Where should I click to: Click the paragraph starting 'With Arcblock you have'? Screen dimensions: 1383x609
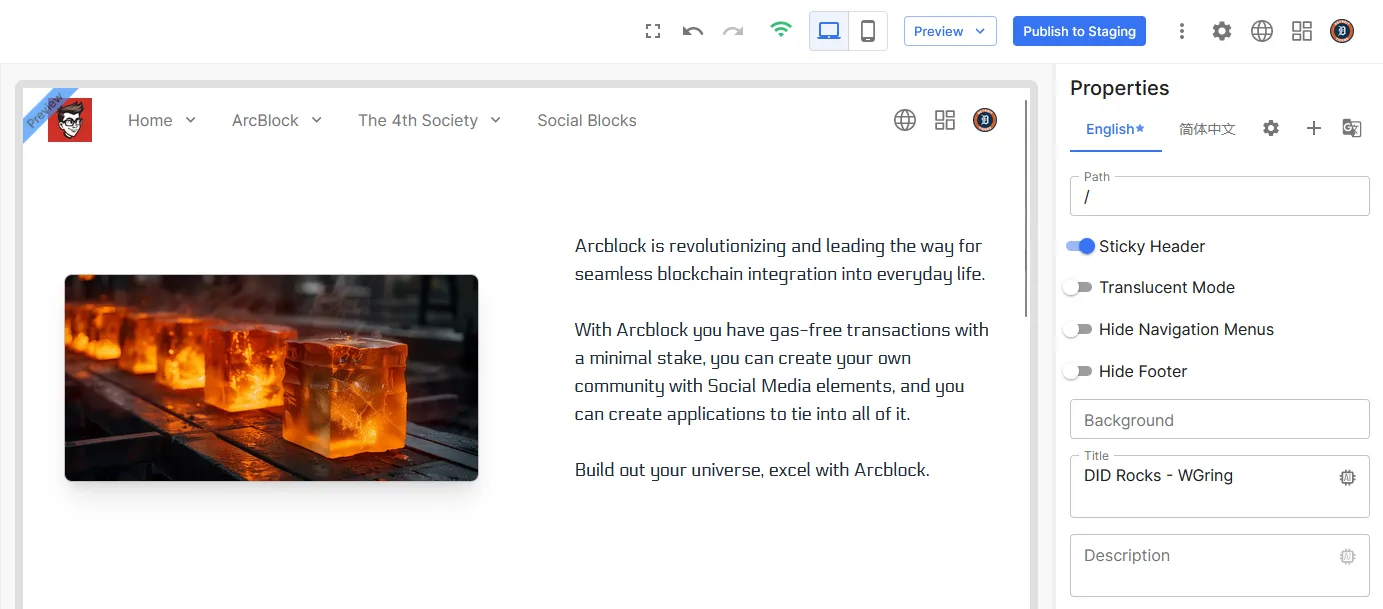[782, 372]
